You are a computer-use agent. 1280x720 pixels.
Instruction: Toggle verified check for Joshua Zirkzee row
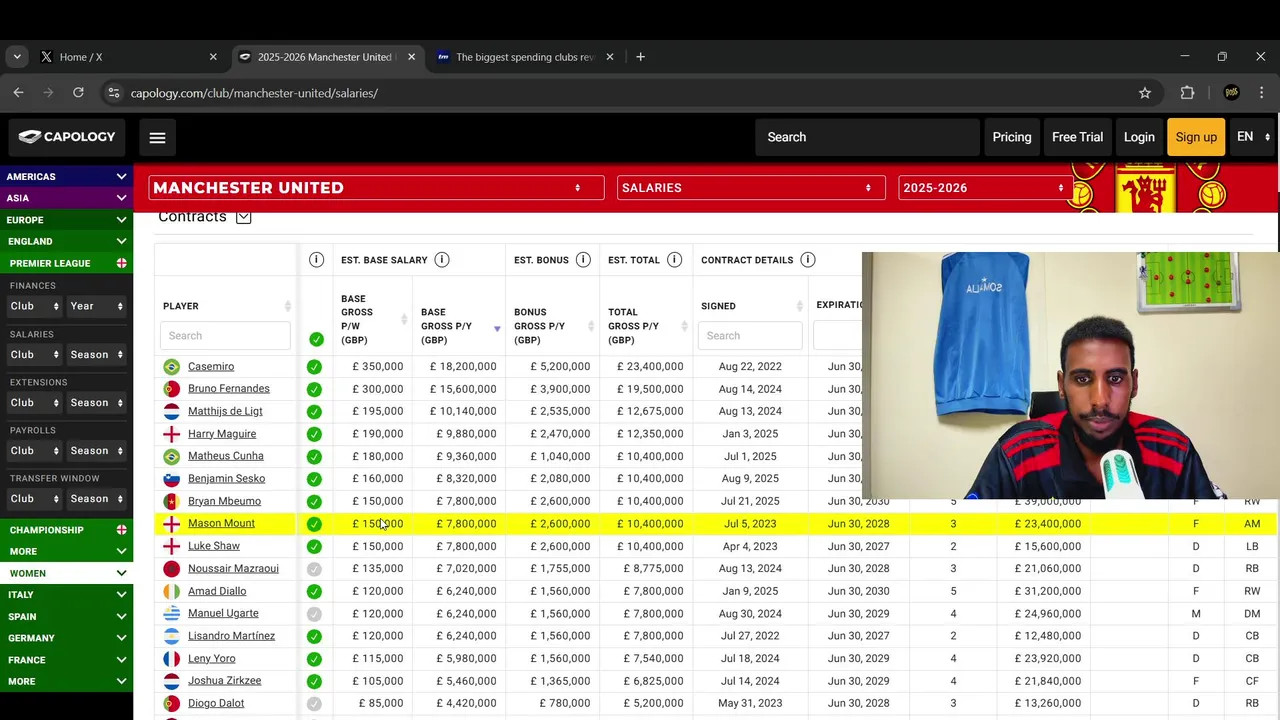[314, 681]
